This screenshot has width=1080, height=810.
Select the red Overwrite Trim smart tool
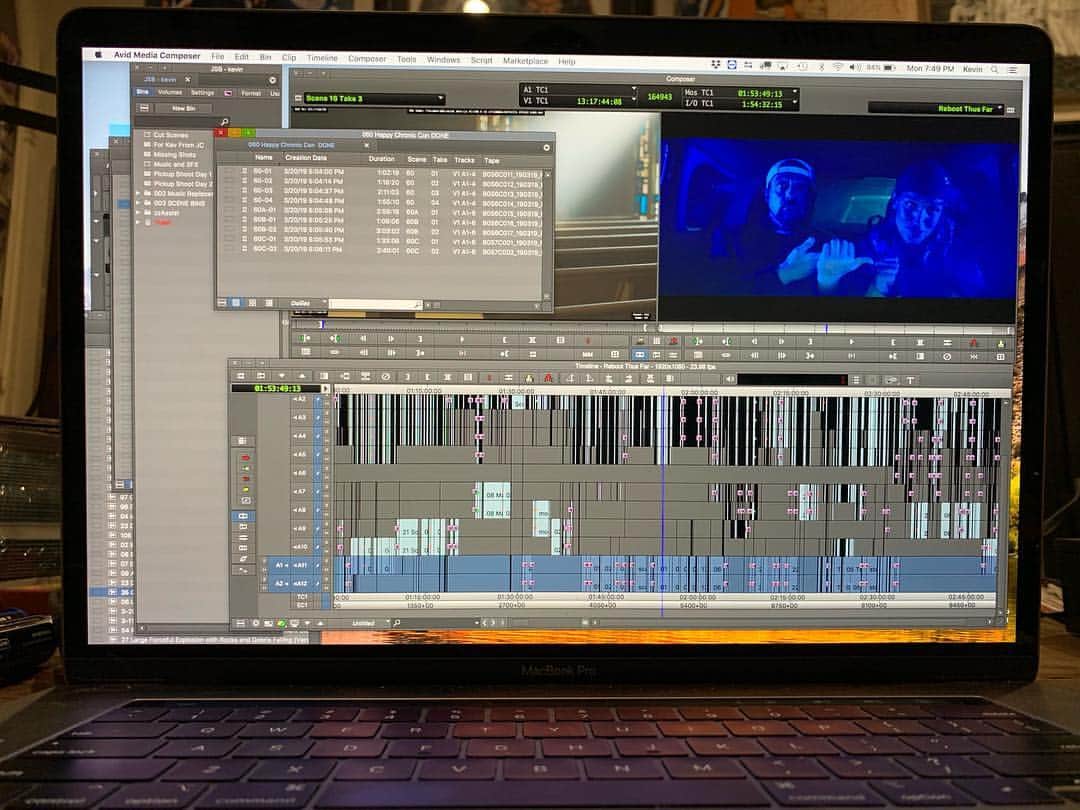(245, 478)
